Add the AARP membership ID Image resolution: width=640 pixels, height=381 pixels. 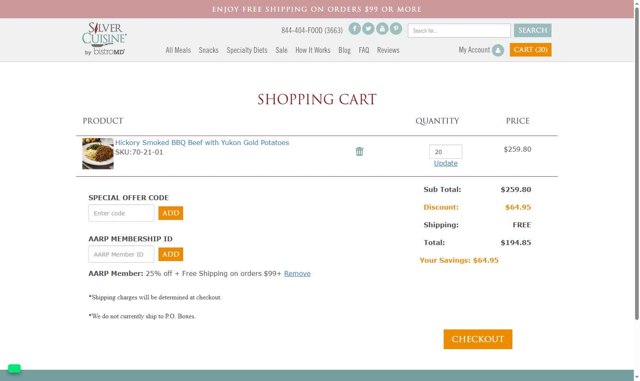click(x=171, y=254)
